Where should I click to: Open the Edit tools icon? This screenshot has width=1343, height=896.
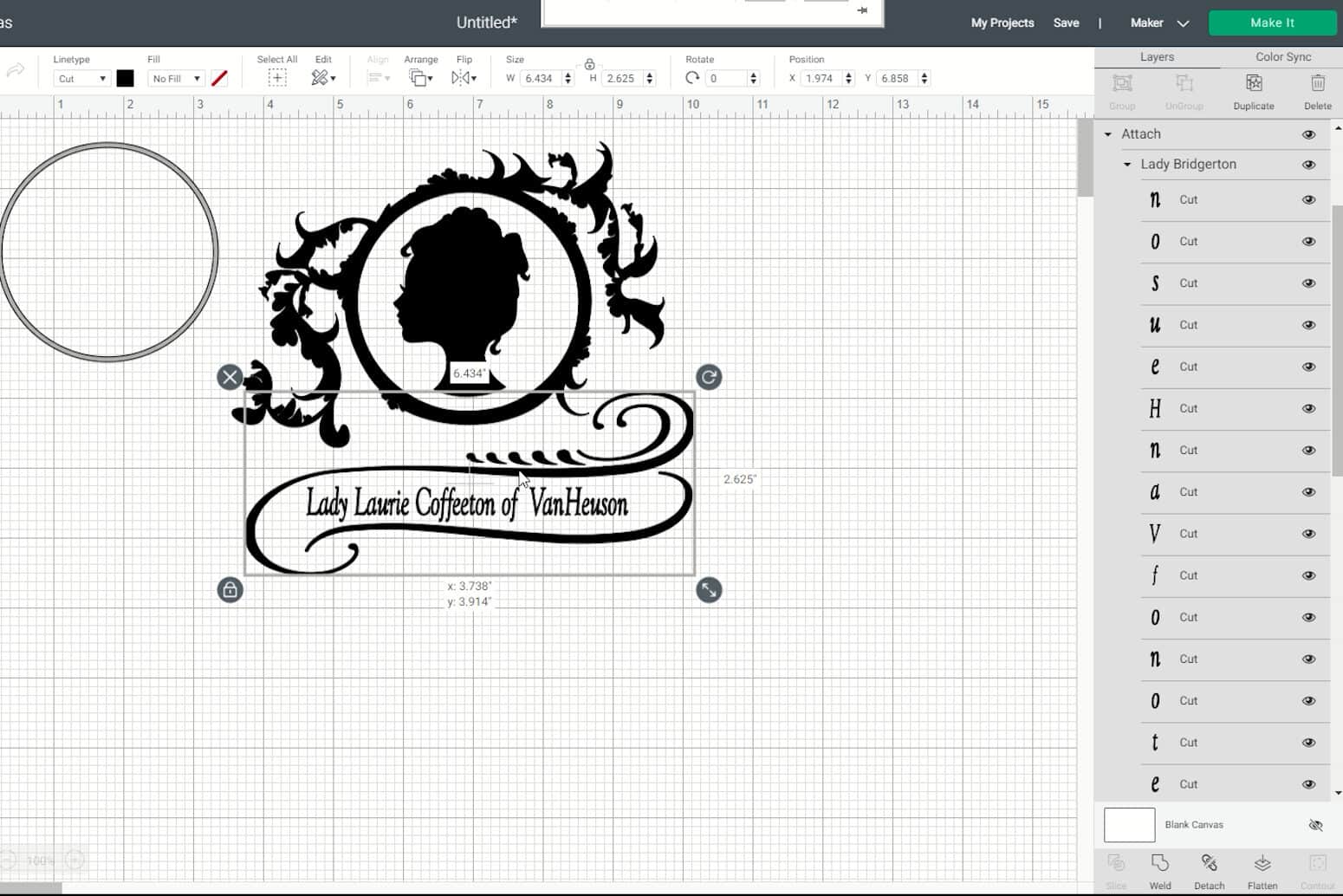point(322,78)
